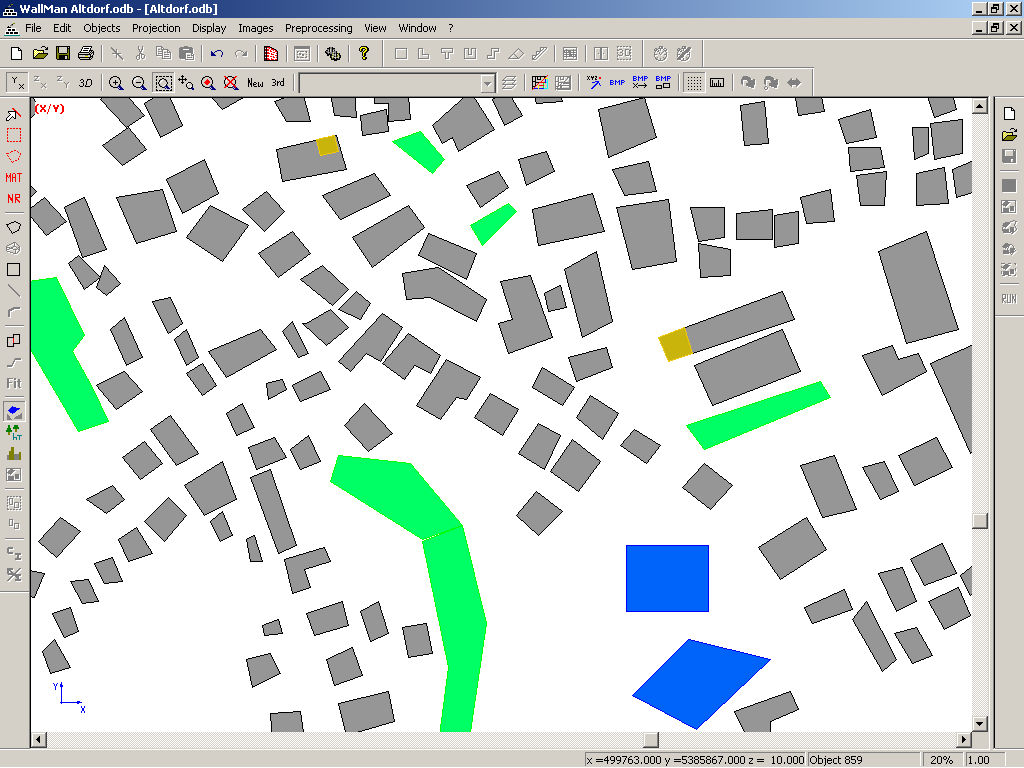Screen dimensions: 1024x768
Task: Toggle the 3D view mode
Action: [86, 83]
